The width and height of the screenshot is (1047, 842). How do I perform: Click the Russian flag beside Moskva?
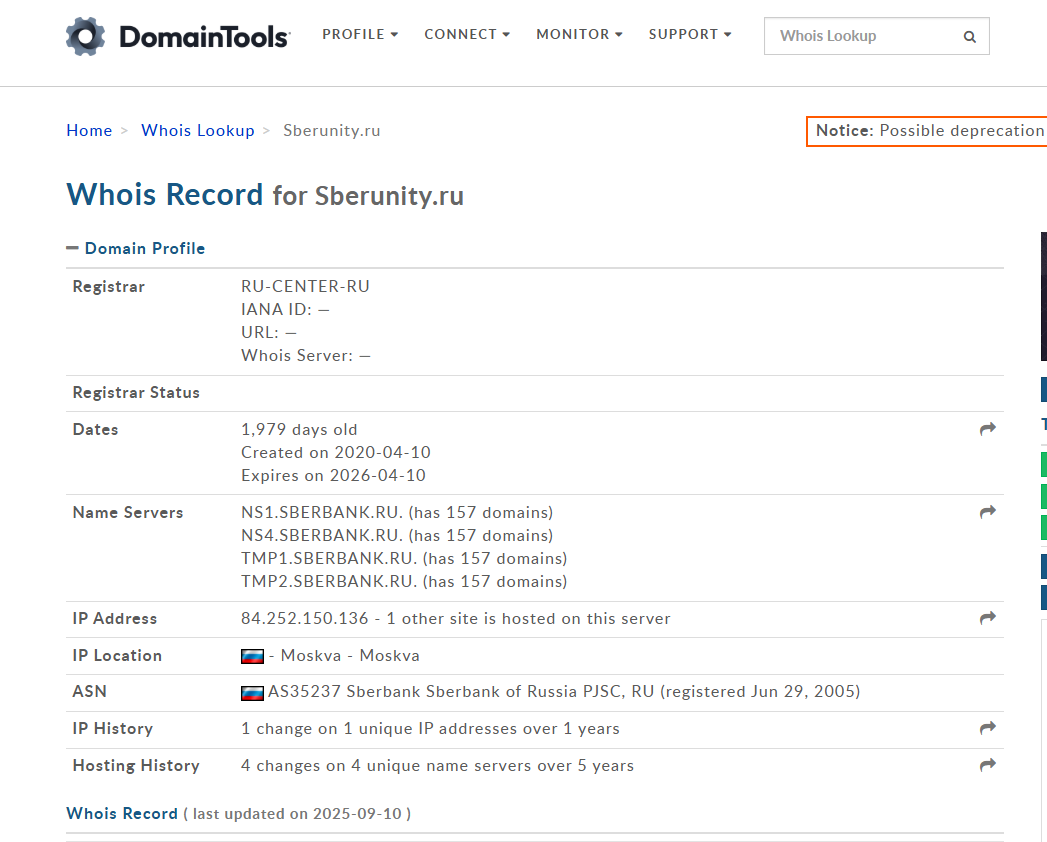(252, 656)
